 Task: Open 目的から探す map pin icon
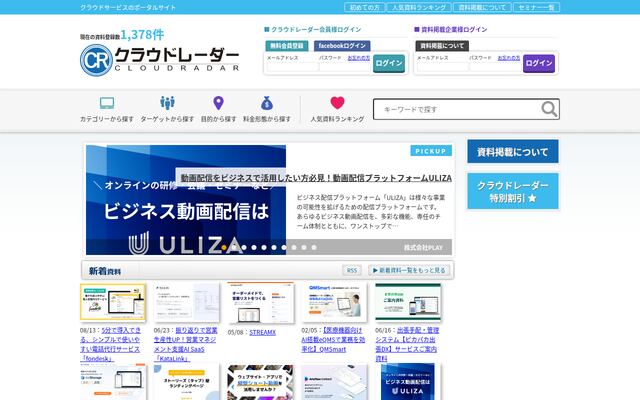(x=218, y=103)
